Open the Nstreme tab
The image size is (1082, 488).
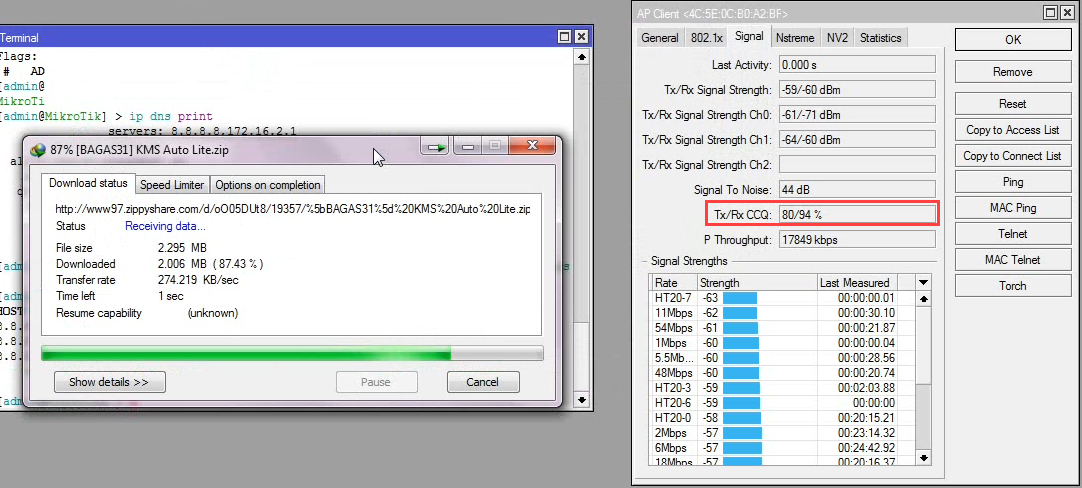point(794,38)
